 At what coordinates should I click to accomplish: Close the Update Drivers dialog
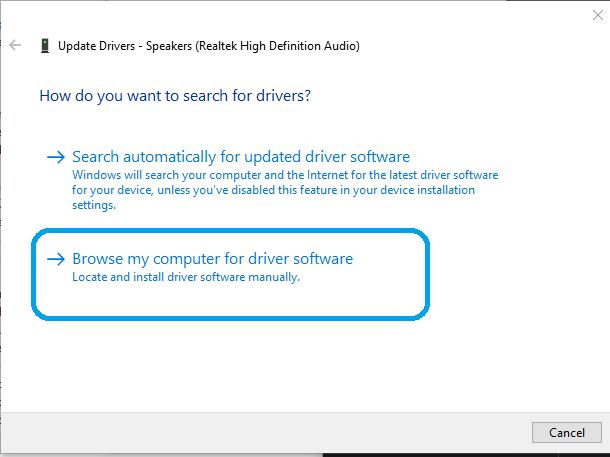click(x=598, y=15)
